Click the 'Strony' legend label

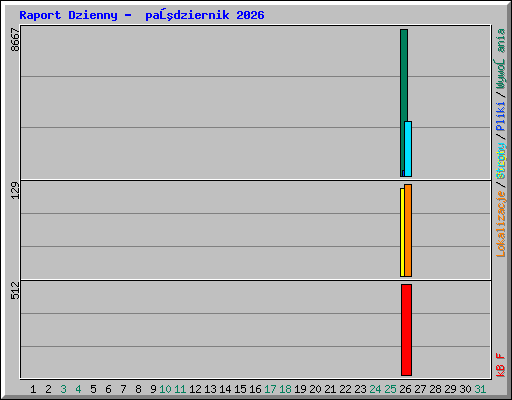pyautogui.click(x=500, y=161)
